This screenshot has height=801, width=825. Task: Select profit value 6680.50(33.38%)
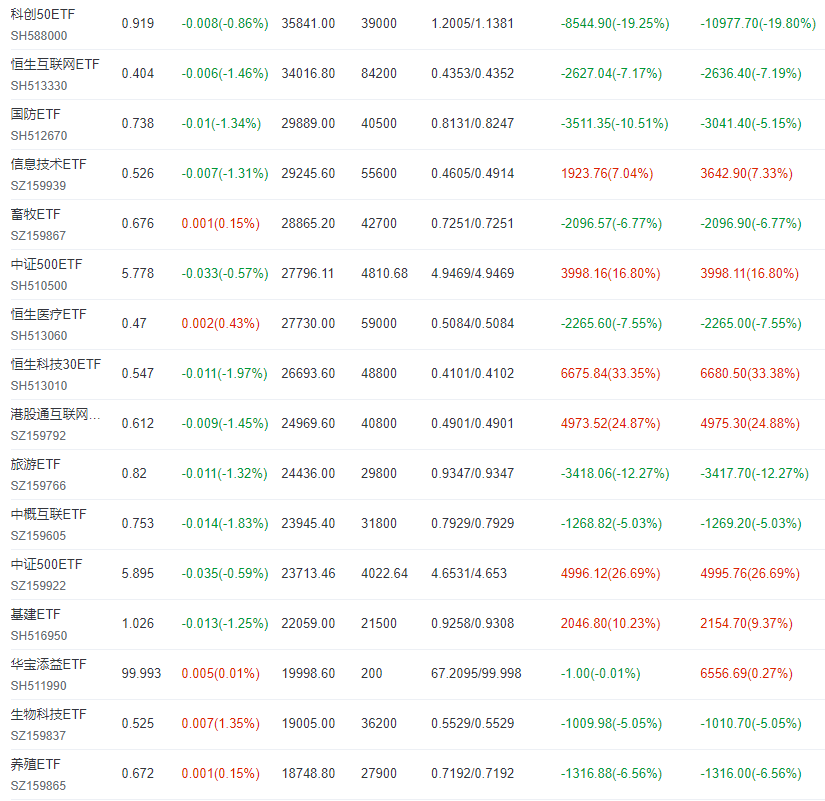click(750, 374)
